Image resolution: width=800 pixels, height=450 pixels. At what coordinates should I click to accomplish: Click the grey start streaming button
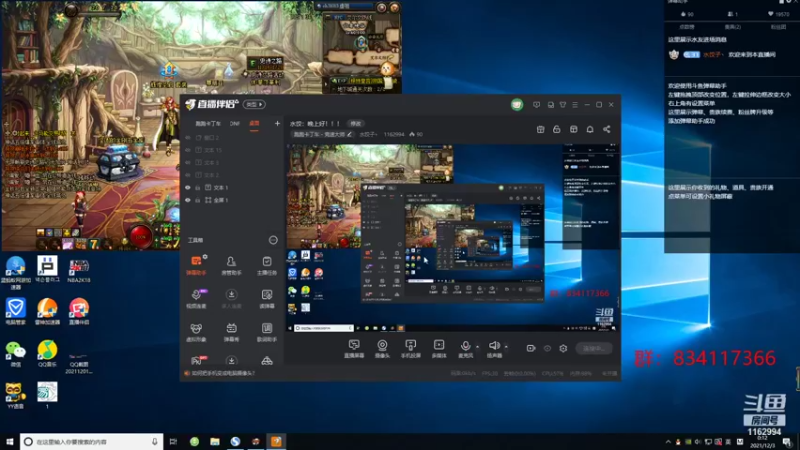[x=594, y=348]
